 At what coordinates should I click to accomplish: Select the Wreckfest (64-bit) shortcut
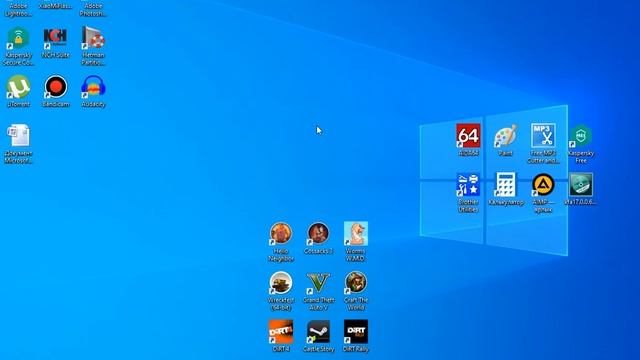click(x=281, y=282)
